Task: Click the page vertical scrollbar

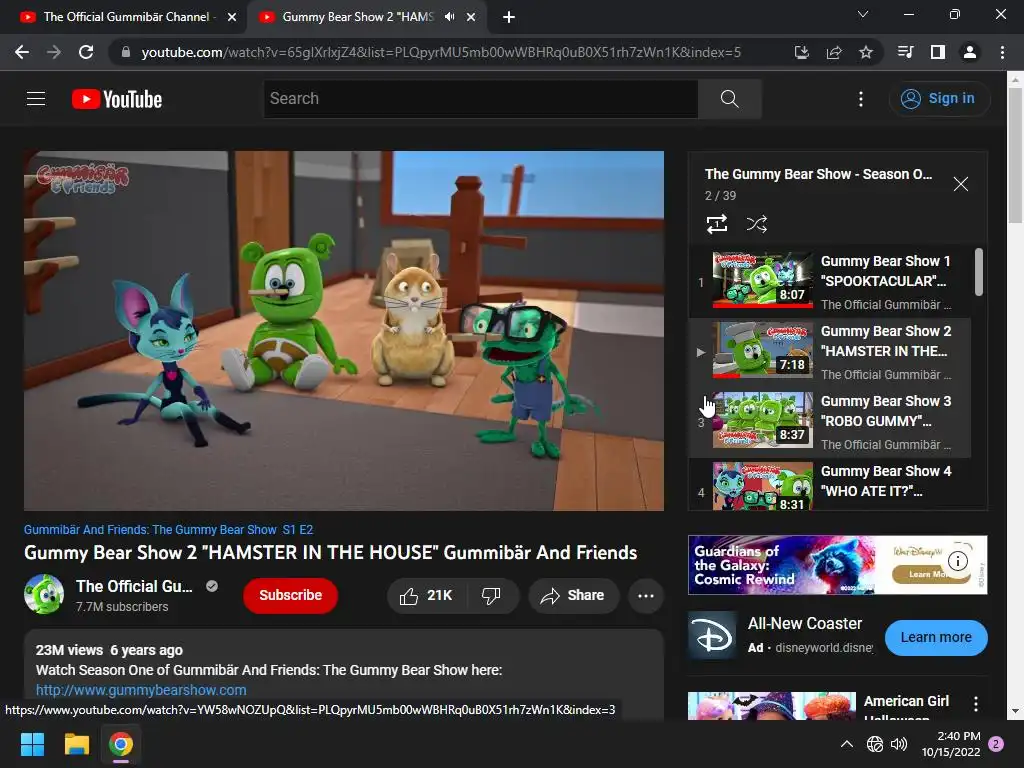Action: click(1015, 155)
